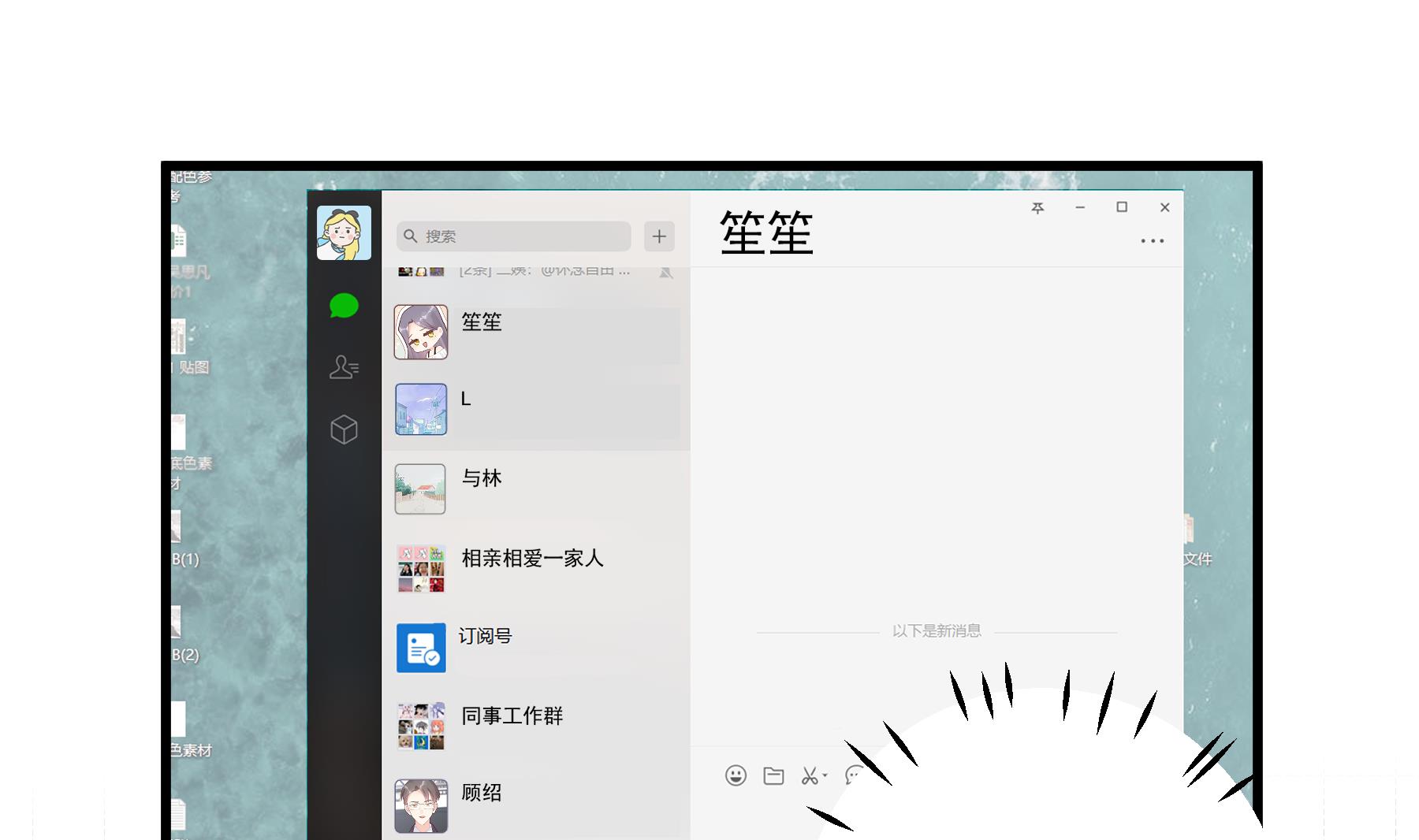
Task: Click the screenshot scissors icon
Action: [809, 775]
